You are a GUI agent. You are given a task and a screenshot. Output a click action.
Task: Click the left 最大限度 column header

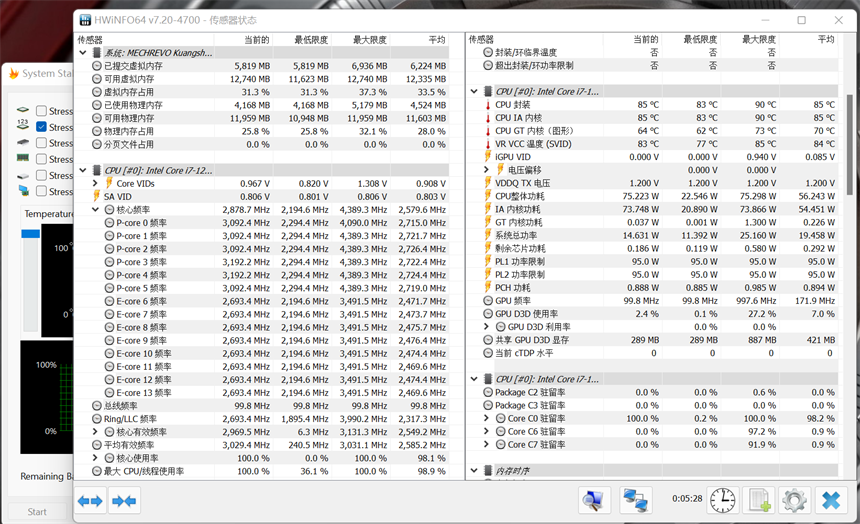361,40
